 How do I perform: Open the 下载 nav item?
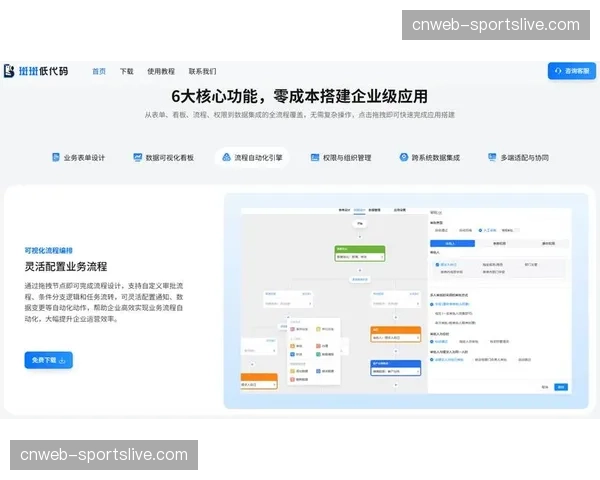click(x=127, y=71)
